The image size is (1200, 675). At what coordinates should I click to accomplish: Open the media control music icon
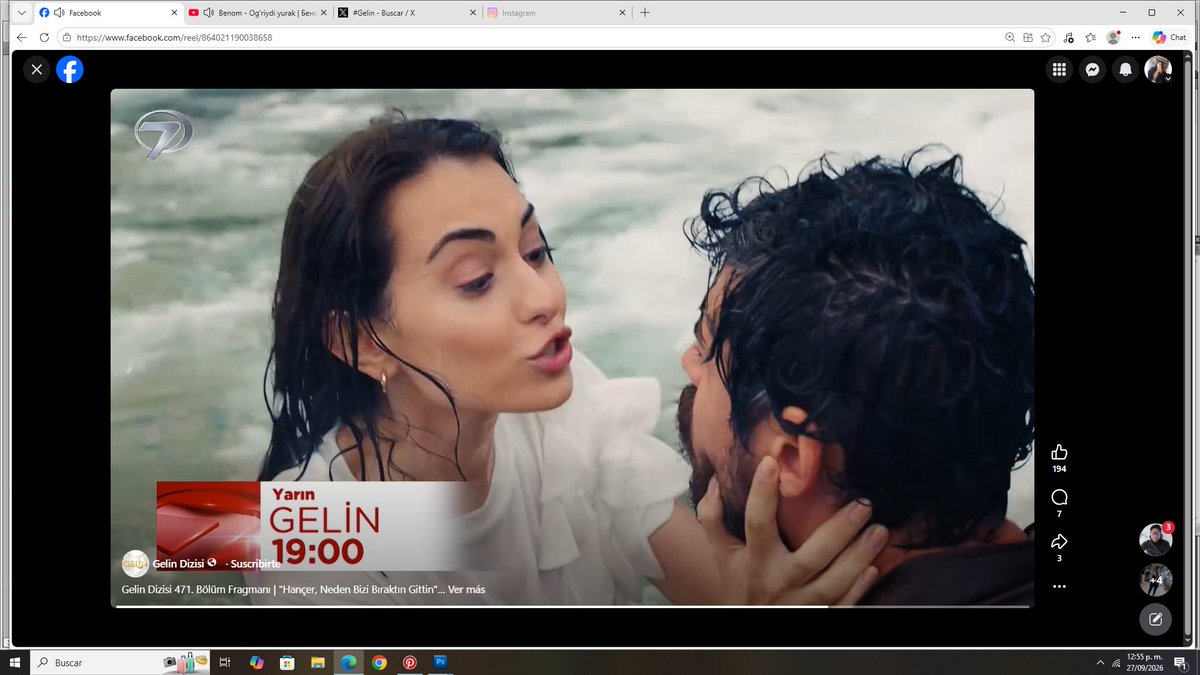tap(1069, 37)
